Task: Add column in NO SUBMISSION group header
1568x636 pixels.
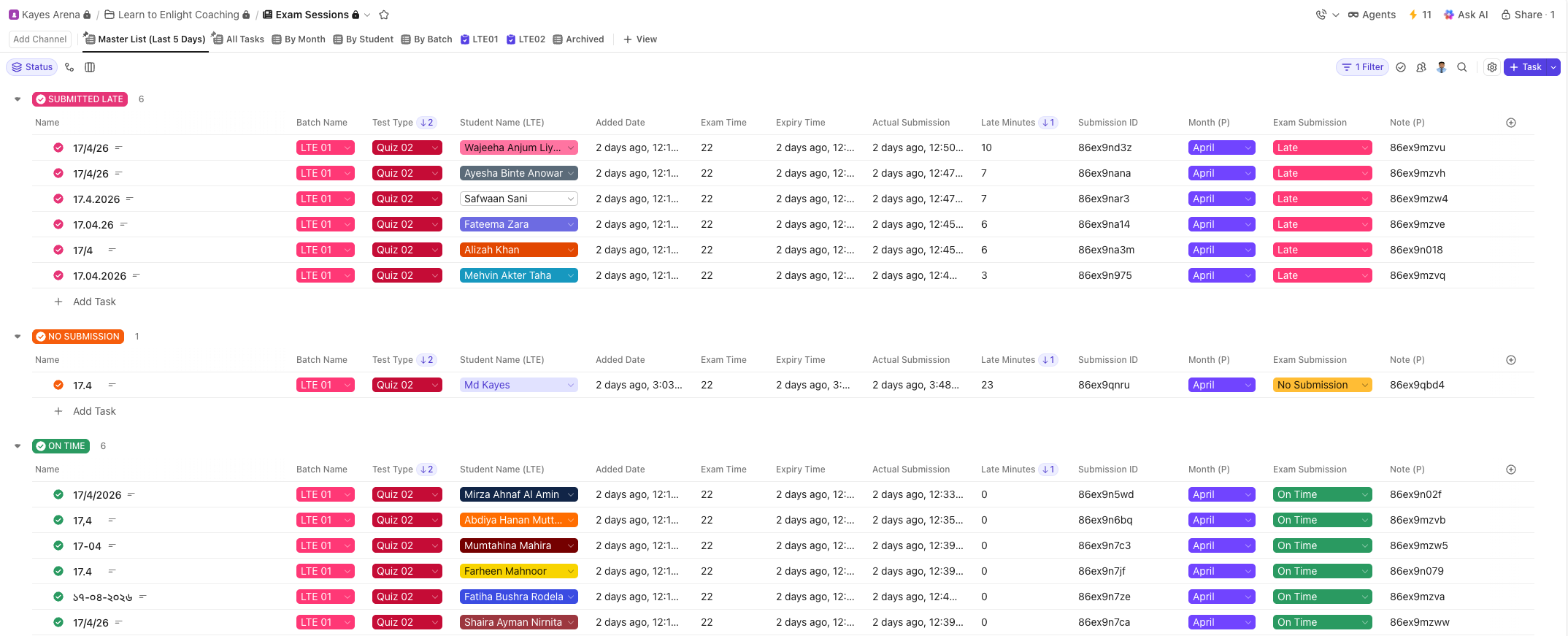Action: tap(1511, 360)
